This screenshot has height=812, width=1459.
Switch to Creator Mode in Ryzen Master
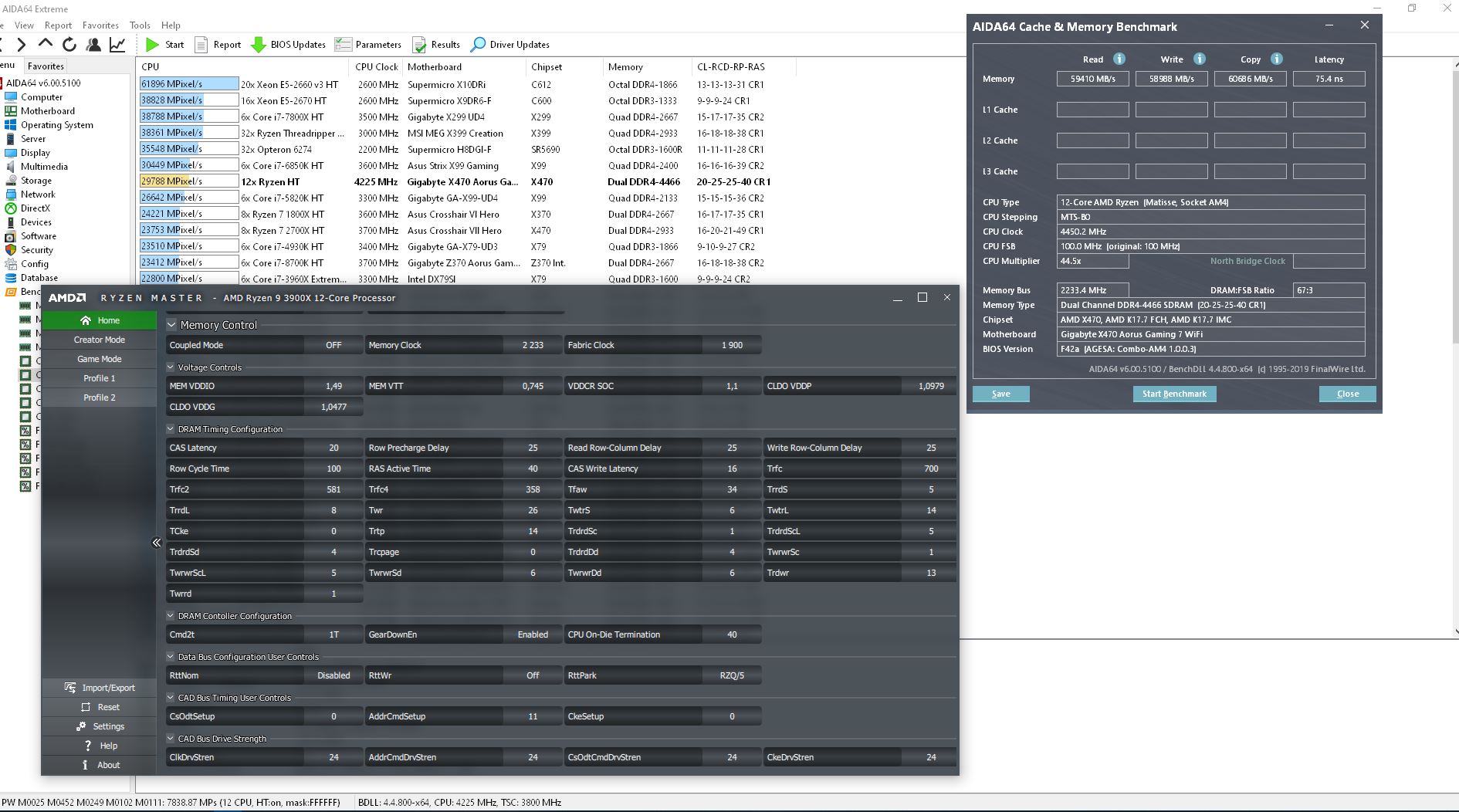point(100,340)
